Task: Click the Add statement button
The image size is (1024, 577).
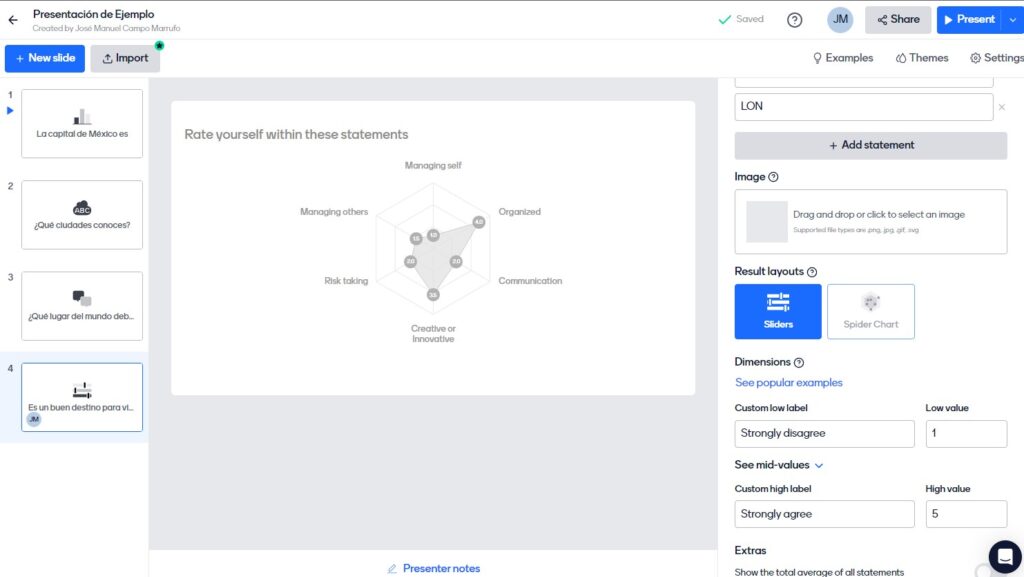Action: (870, 145)
